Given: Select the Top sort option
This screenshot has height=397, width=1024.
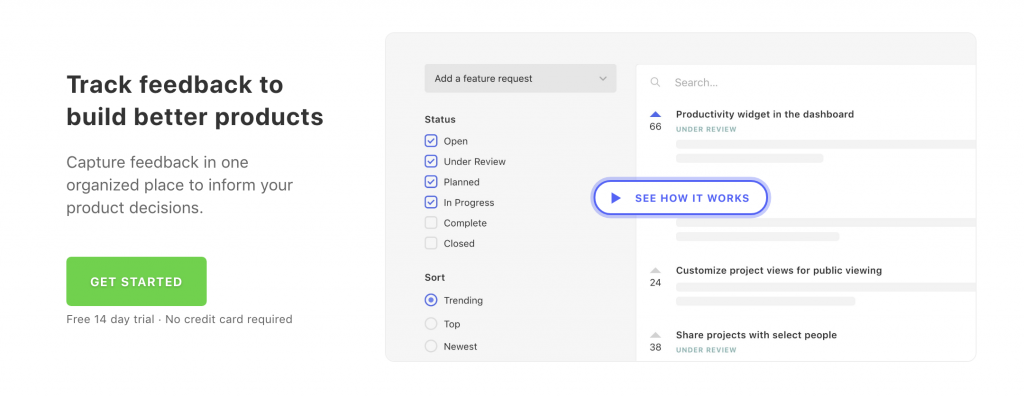Looking at the screenshot, I should tap(431, 324).
